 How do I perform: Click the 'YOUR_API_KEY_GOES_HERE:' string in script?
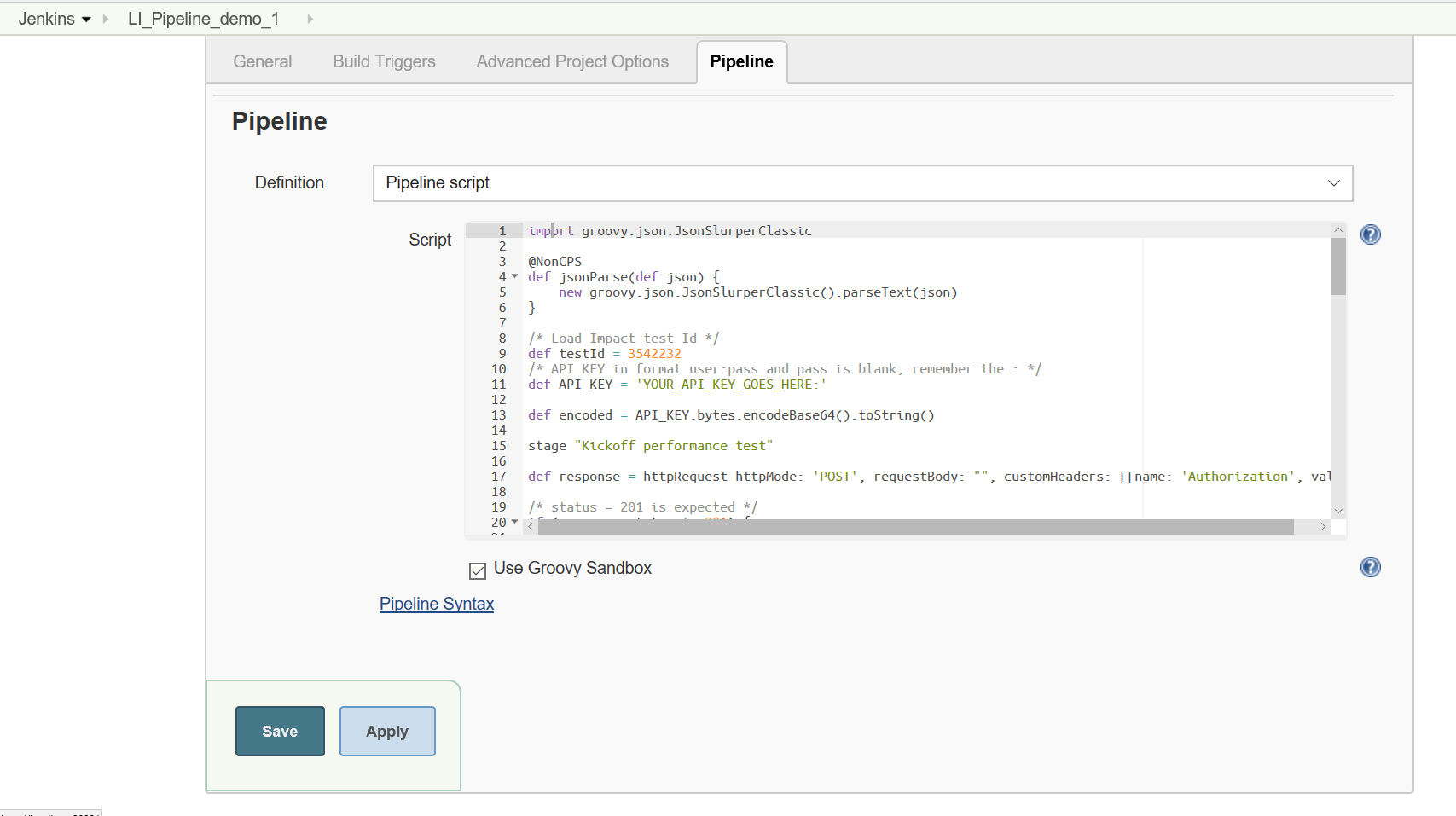point(731,385)
